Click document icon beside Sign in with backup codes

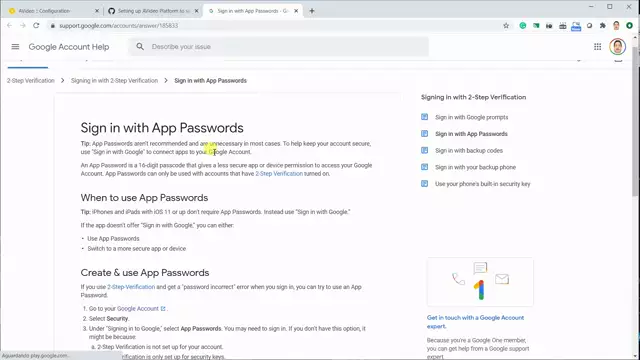pyautogui.click(x=424, y=150)
